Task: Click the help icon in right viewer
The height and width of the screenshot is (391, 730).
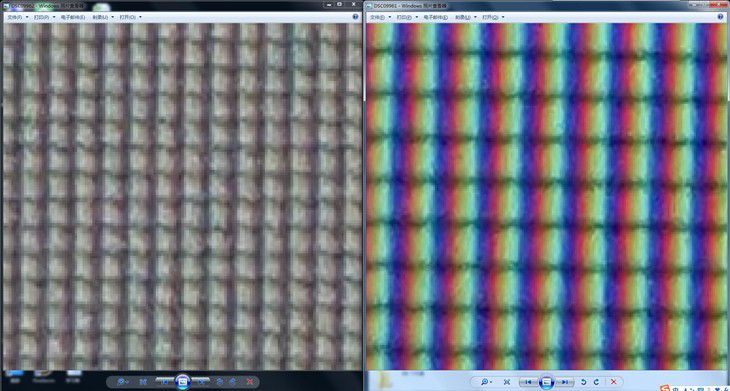Action: coord(719,17)
